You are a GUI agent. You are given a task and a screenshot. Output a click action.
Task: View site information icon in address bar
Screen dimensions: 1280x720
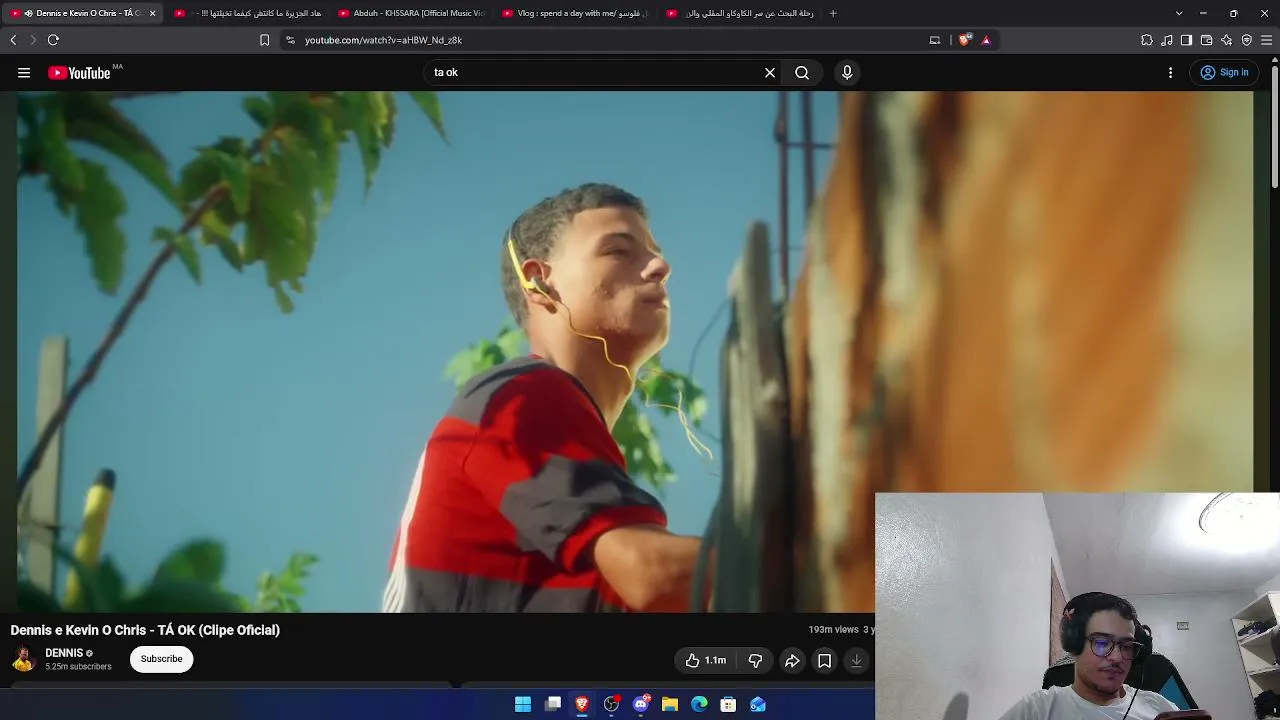290,40
